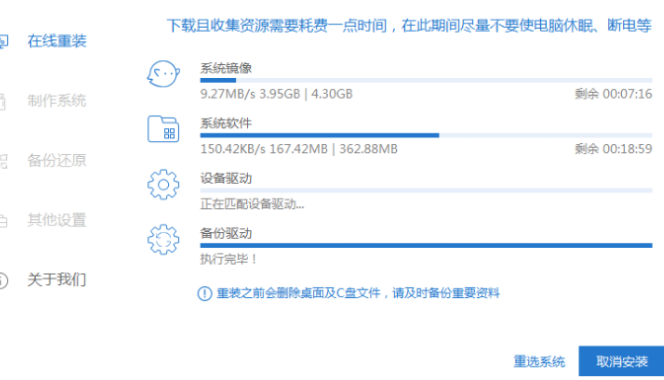This screenshot has height=380, width=664.
Task: Click remaining time 剩余 00:07:16
Action: (613, 94)
